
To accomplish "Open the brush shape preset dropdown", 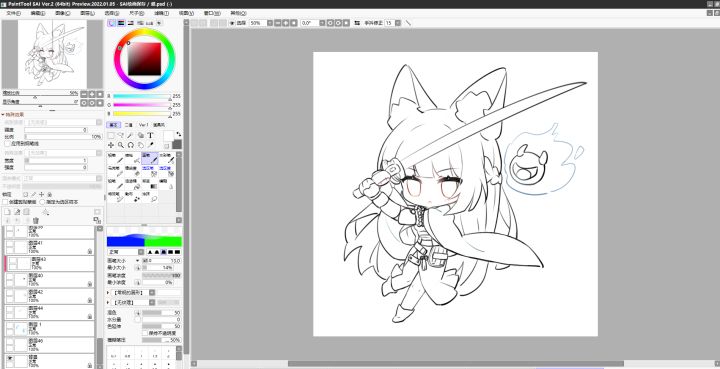I will (x=152, y=292).
